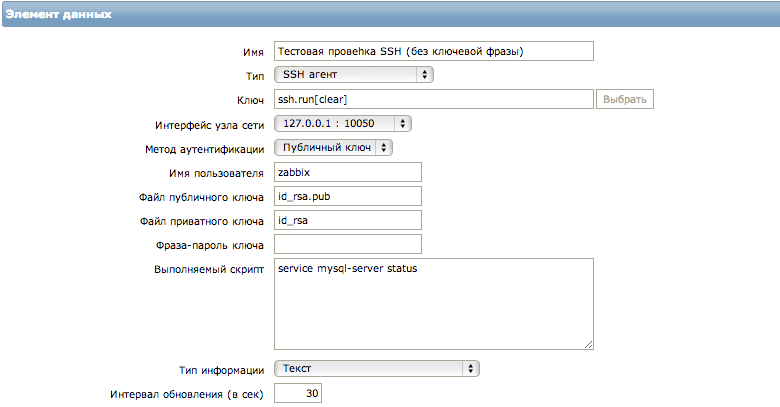This screenshot has height=407, width=780.
Task: Open the Метод аутентификации dropdown Публичный ключ
Action: pos(333,148)
